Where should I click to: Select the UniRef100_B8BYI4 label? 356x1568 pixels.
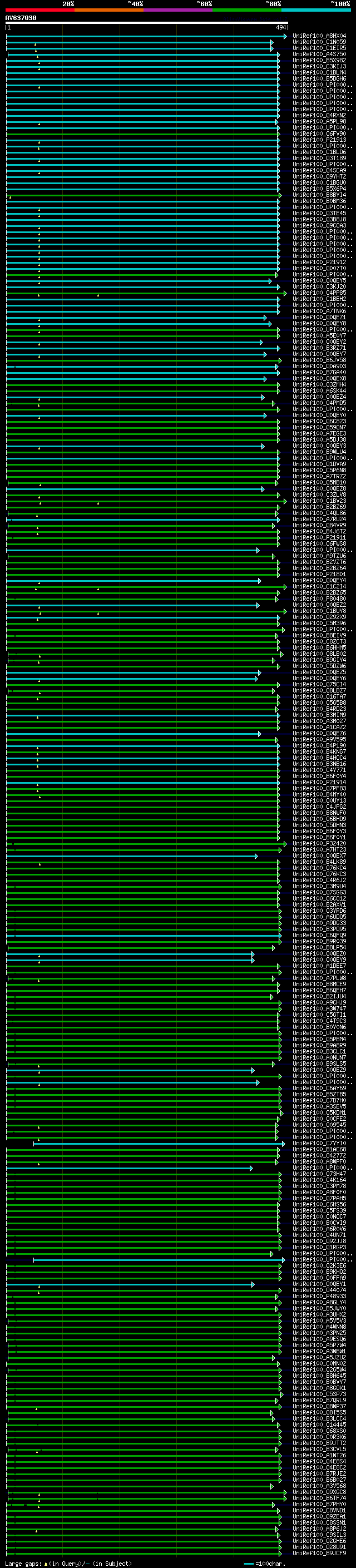tap(319, 195)
